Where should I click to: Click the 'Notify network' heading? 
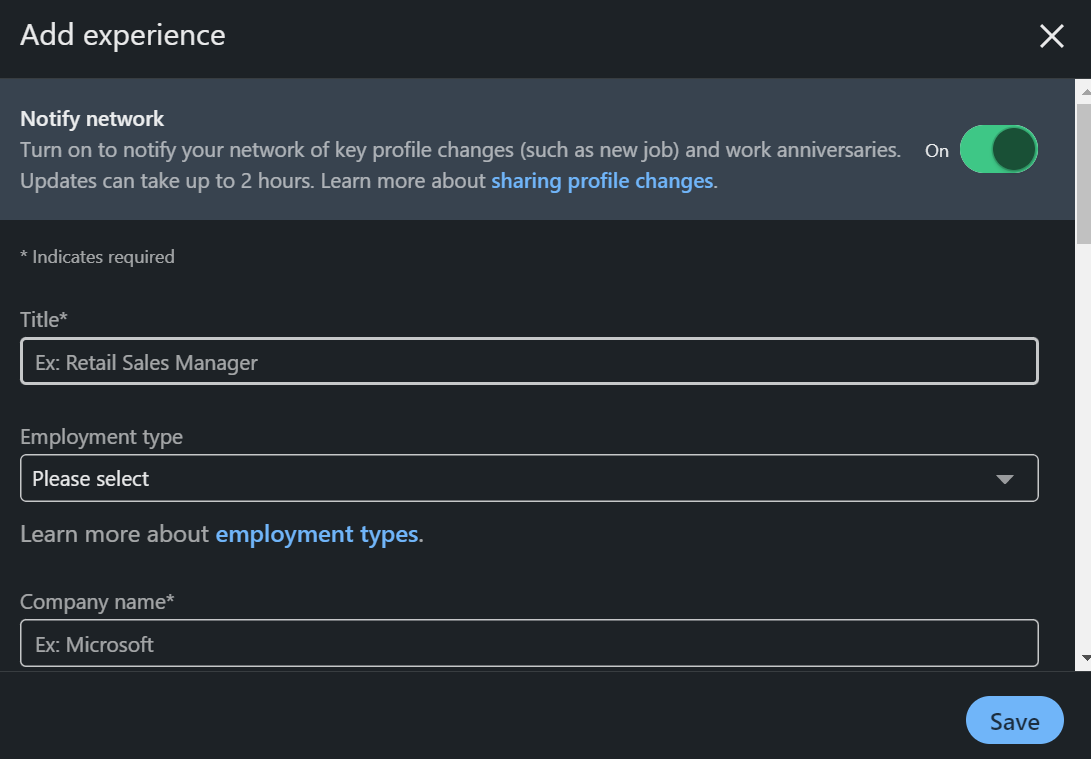92,119
